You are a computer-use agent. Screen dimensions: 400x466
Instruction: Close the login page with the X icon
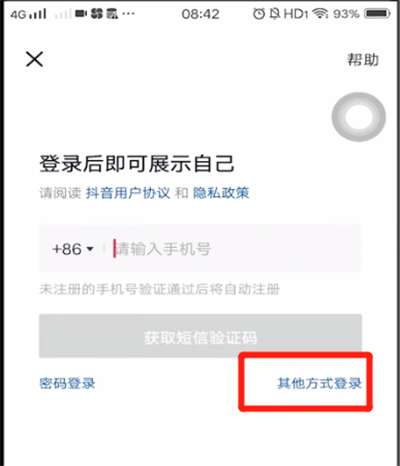click(34, 59)
